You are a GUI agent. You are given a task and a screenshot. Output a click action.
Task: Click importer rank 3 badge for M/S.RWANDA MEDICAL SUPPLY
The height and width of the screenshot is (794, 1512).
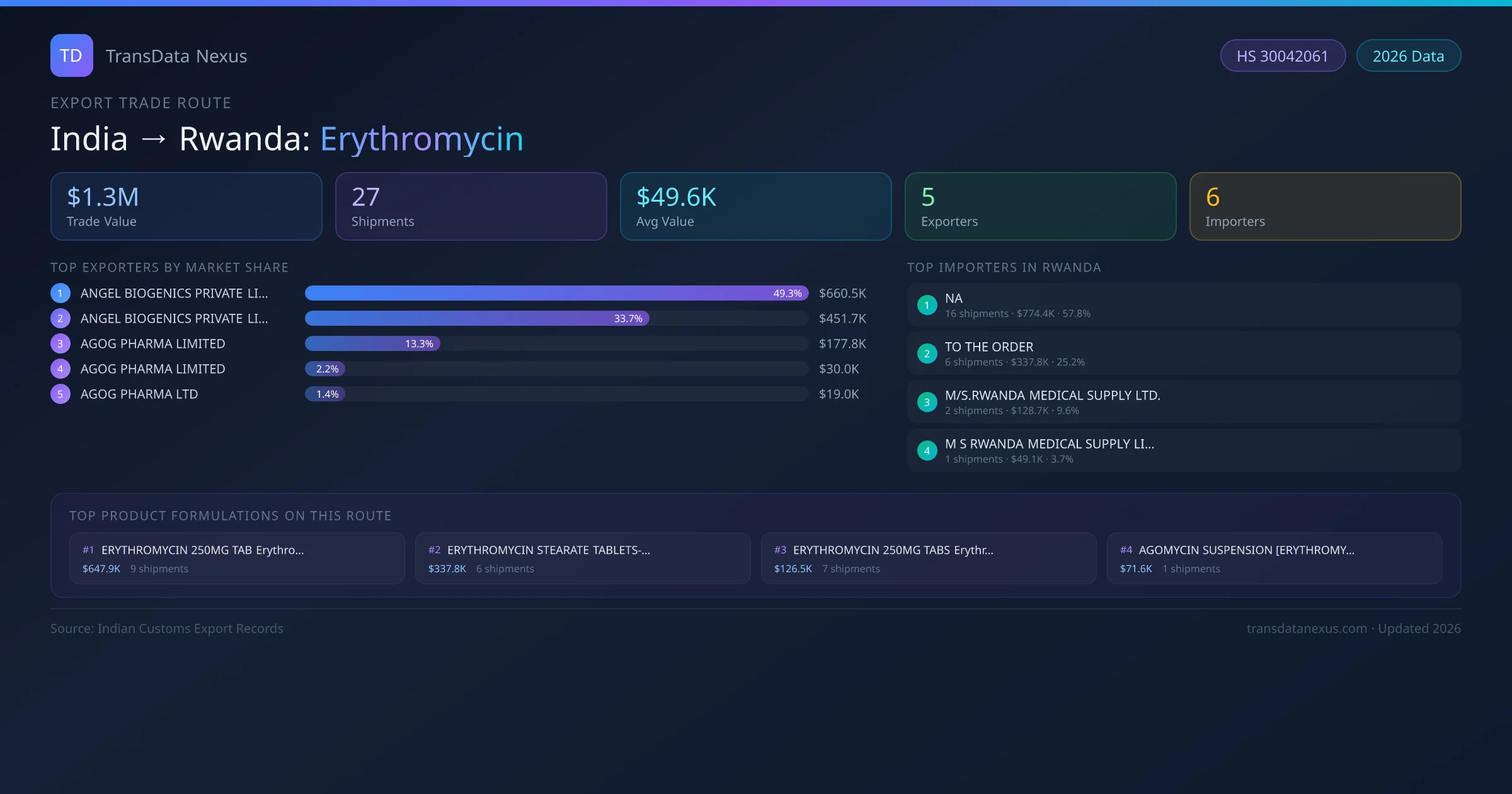(x=927, y=402)
